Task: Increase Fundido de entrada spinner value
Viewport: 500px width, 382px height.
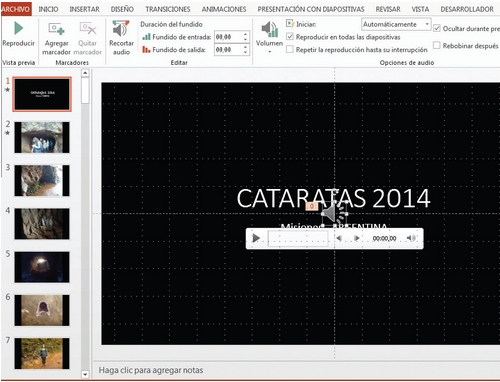Action: [x=245, y=34]
